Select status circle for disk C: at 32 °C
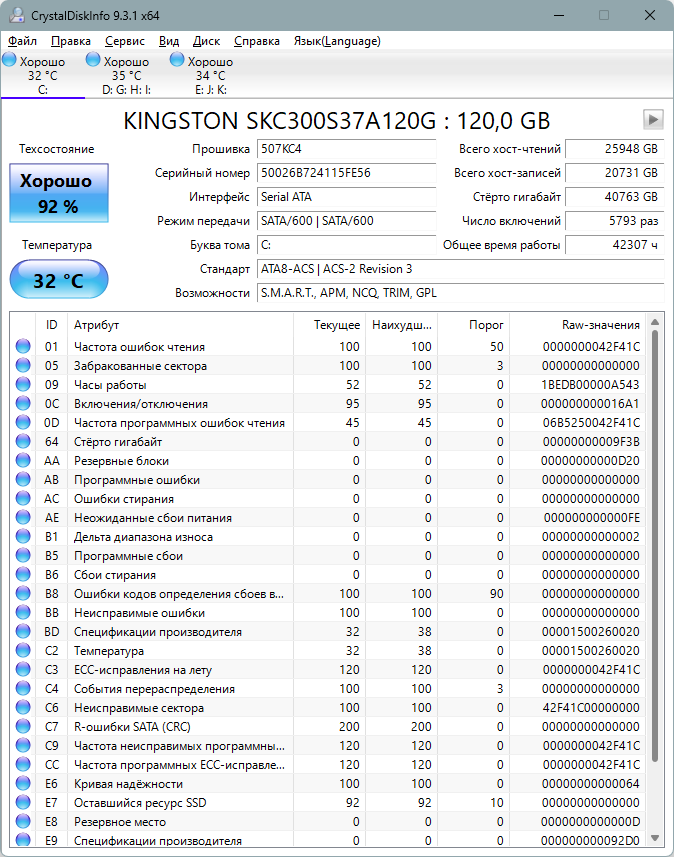Image resolution: width=674 pixels, height=857 pixels. [x=9, y=59]
